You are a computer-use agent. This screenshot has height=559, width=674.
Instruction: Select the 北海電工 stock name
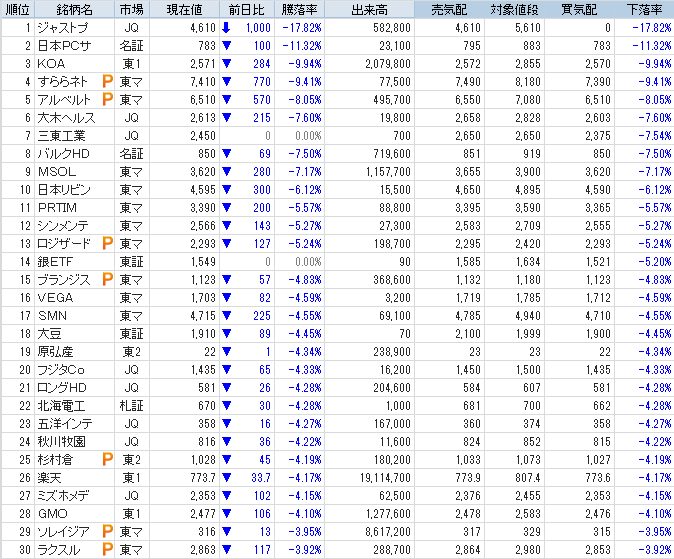click(61, 405)
